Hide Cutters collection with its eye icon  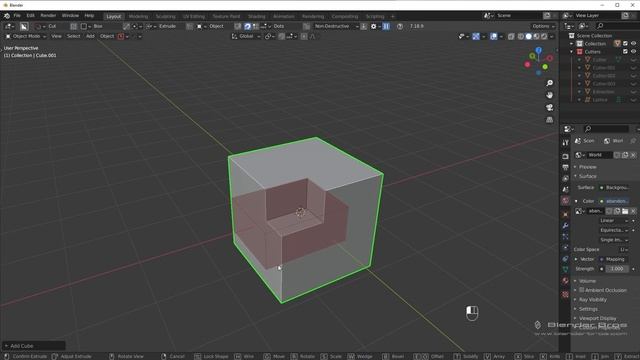click(633, 52)
